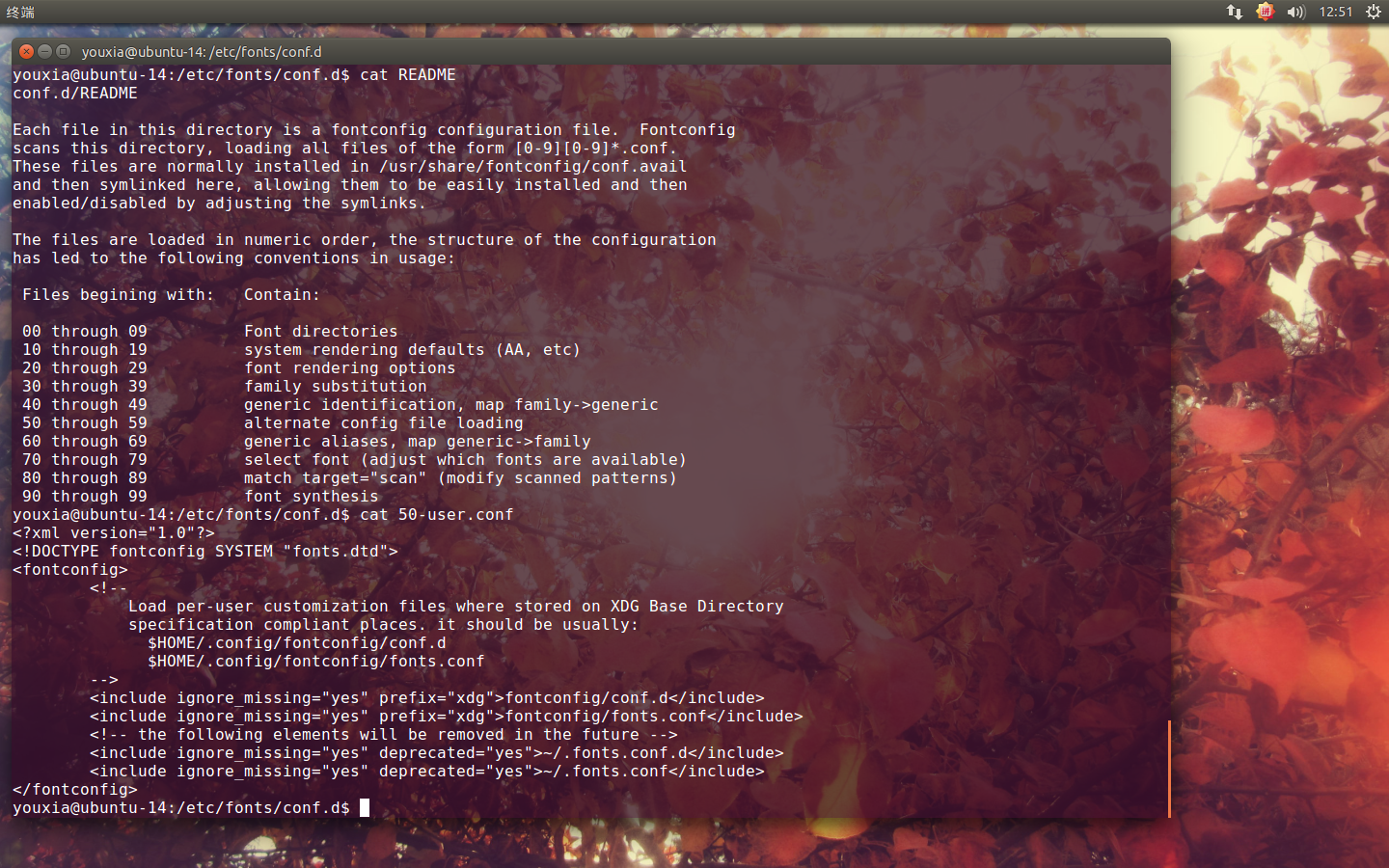The image size is (1389, 868).
Task: Click the include line for fontconfig/conf.d
Action: click(427, 697)
